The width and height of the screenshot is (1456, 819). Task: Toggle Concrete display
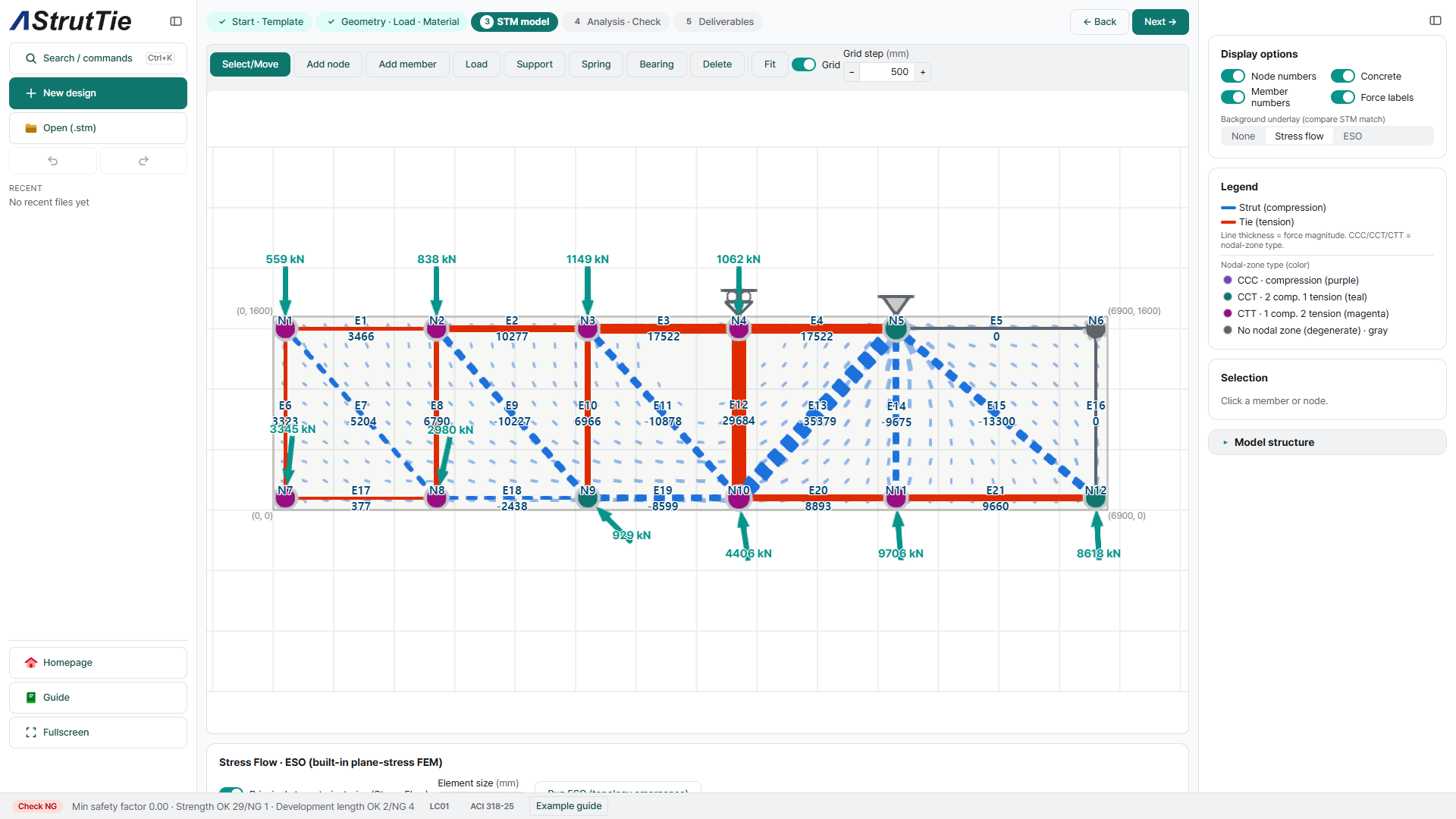tap(1343, 76)
